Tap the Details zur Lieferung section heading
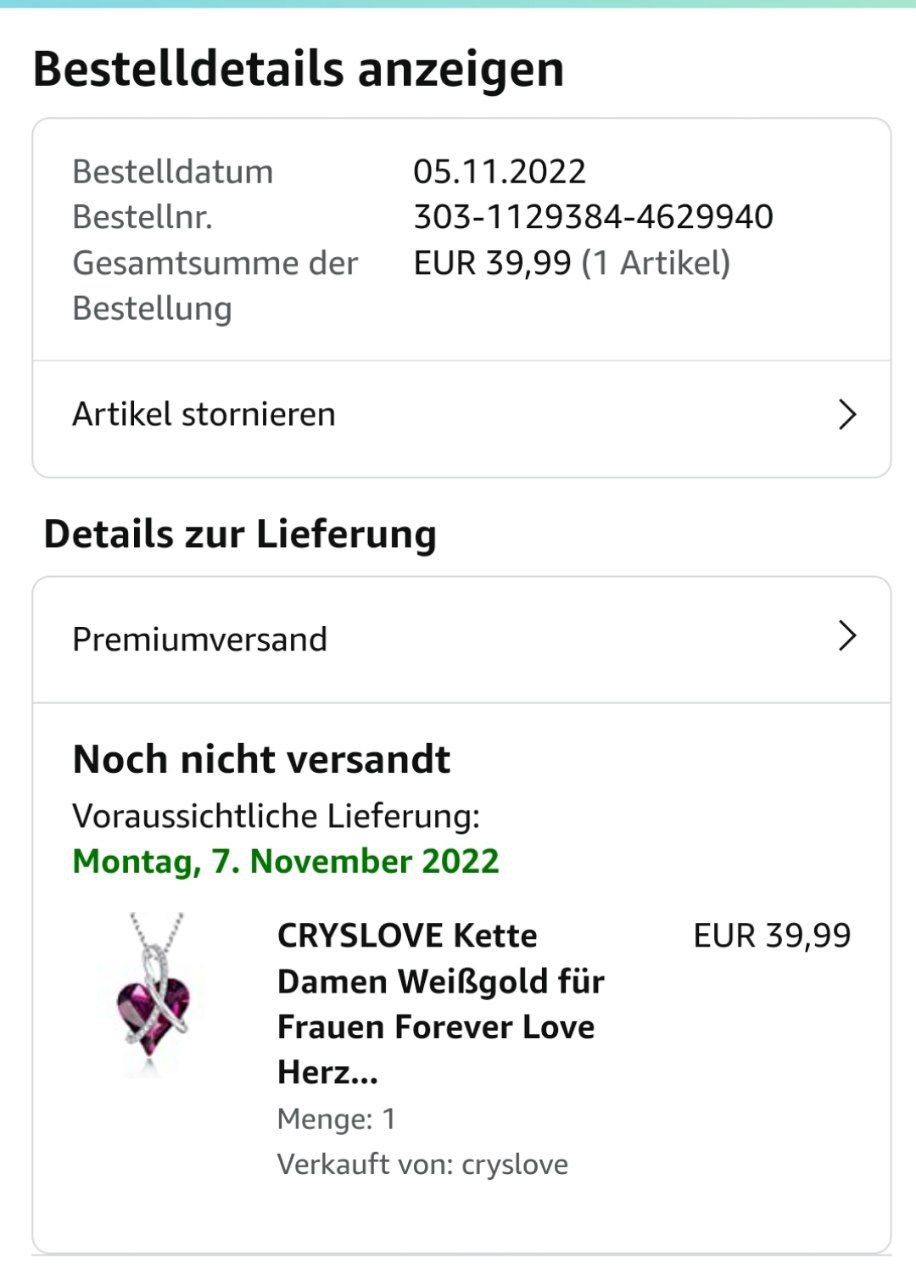 click(240, 534)
